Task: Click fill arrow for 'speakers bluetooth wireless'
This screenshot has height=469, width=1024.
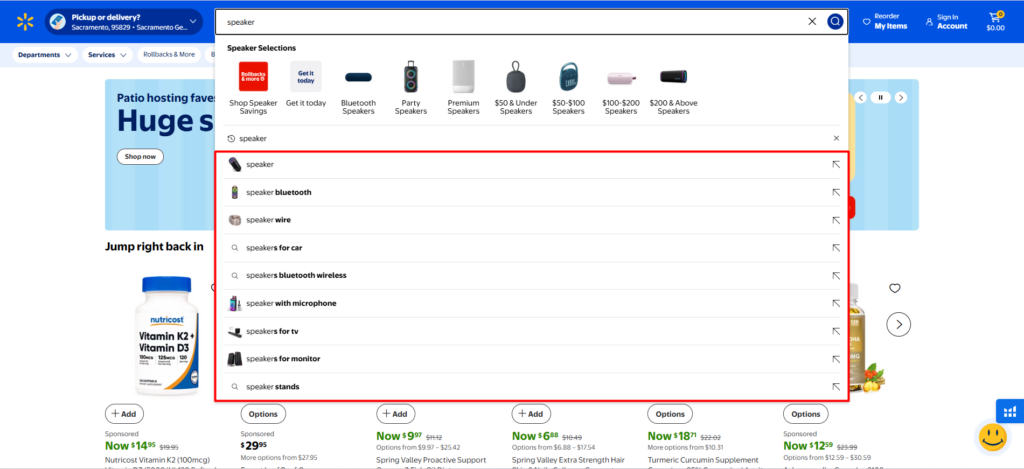Action: [836, 276]
